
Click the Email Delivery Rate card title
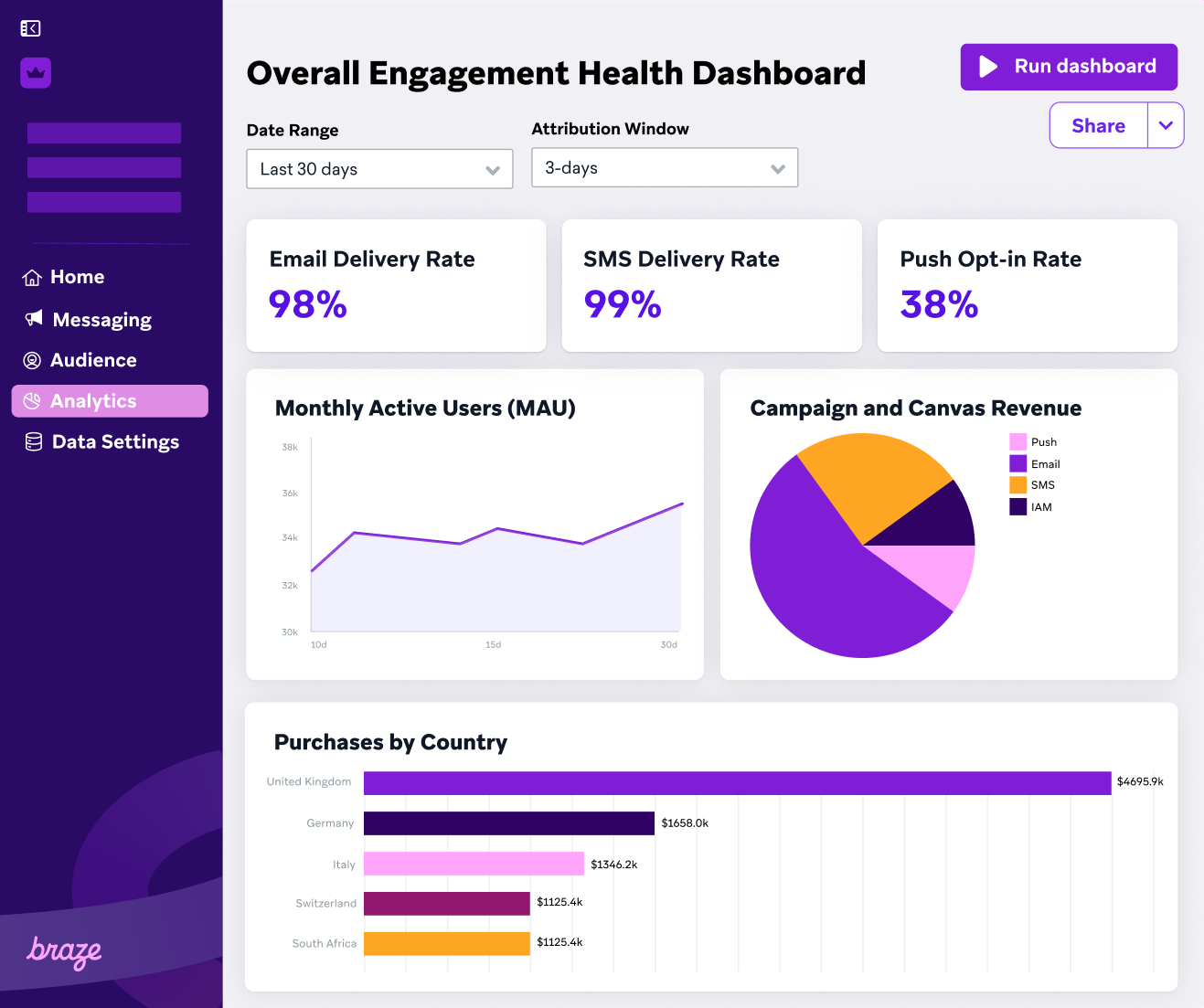tap(372, 260)
